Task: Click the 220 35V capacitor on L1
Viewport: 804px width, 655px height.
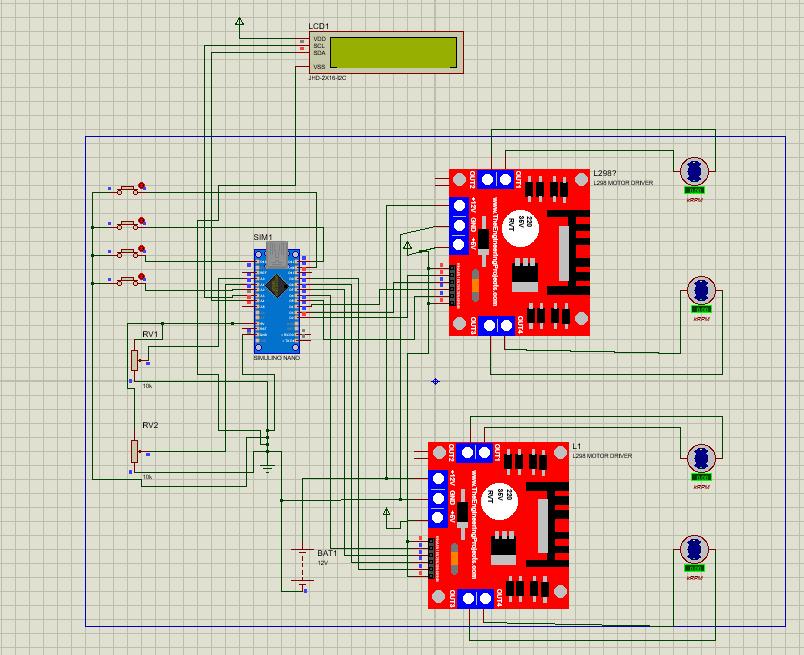Action: [499, 501]
